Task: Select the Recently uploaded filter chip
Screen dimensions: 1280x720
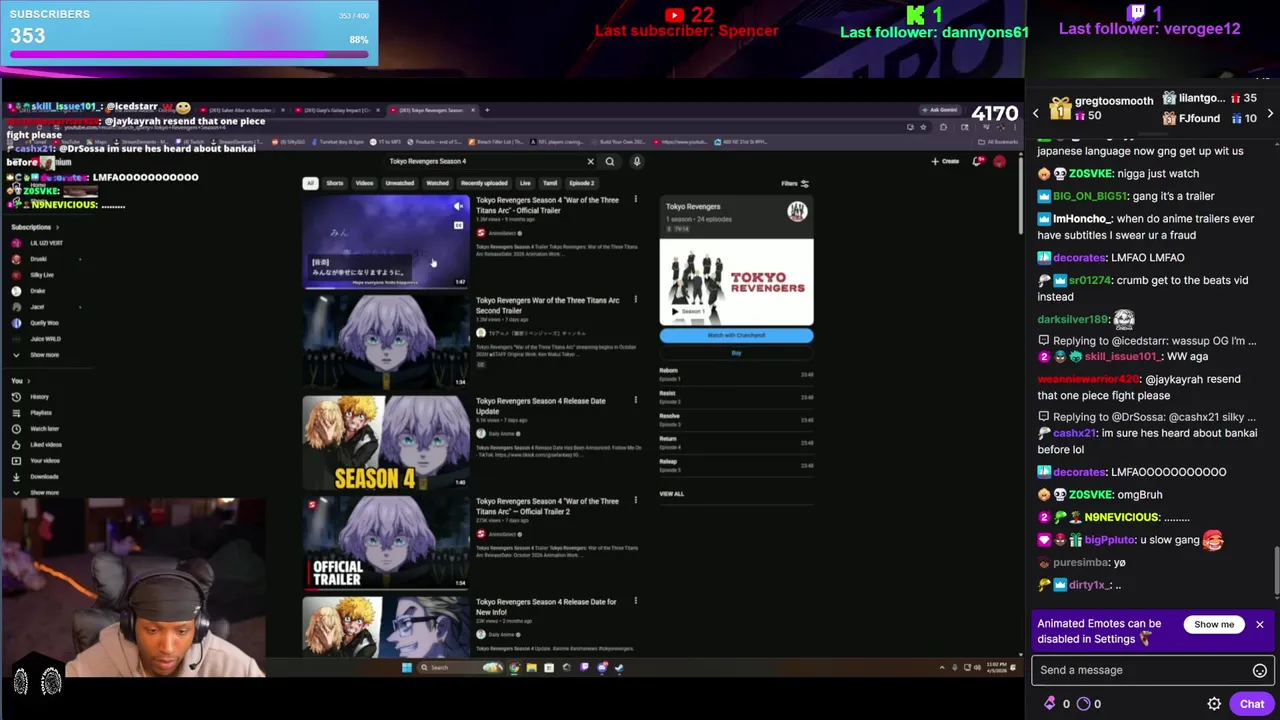Action: 484,183
